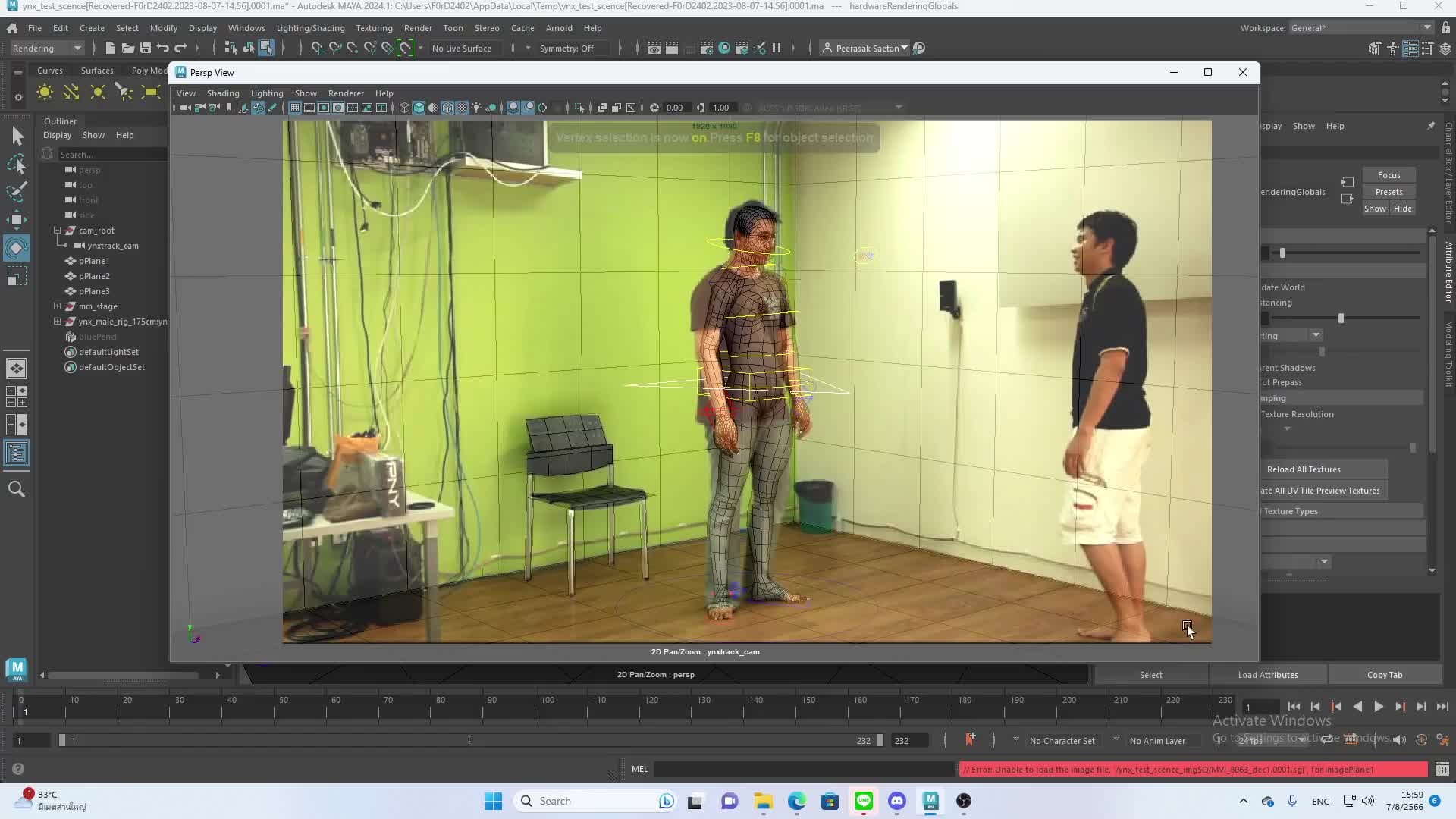
Task: Click the Outliner search magnifier tool icon
Action: 17,489
